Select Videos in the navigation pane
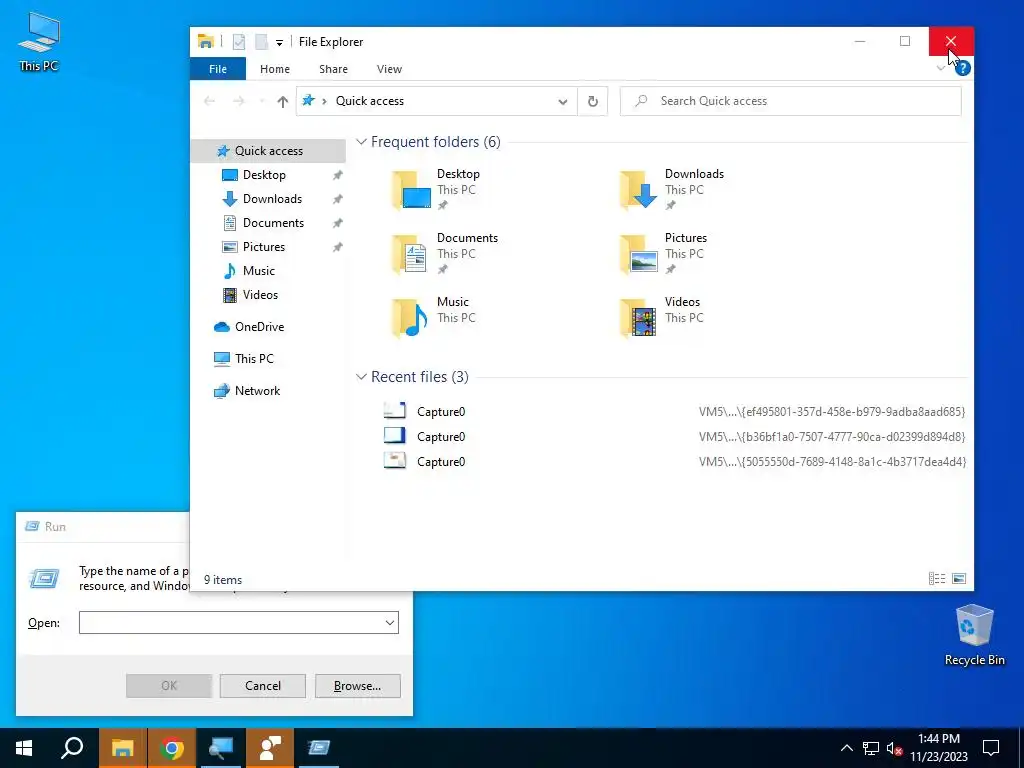 (x=260, y=295)
